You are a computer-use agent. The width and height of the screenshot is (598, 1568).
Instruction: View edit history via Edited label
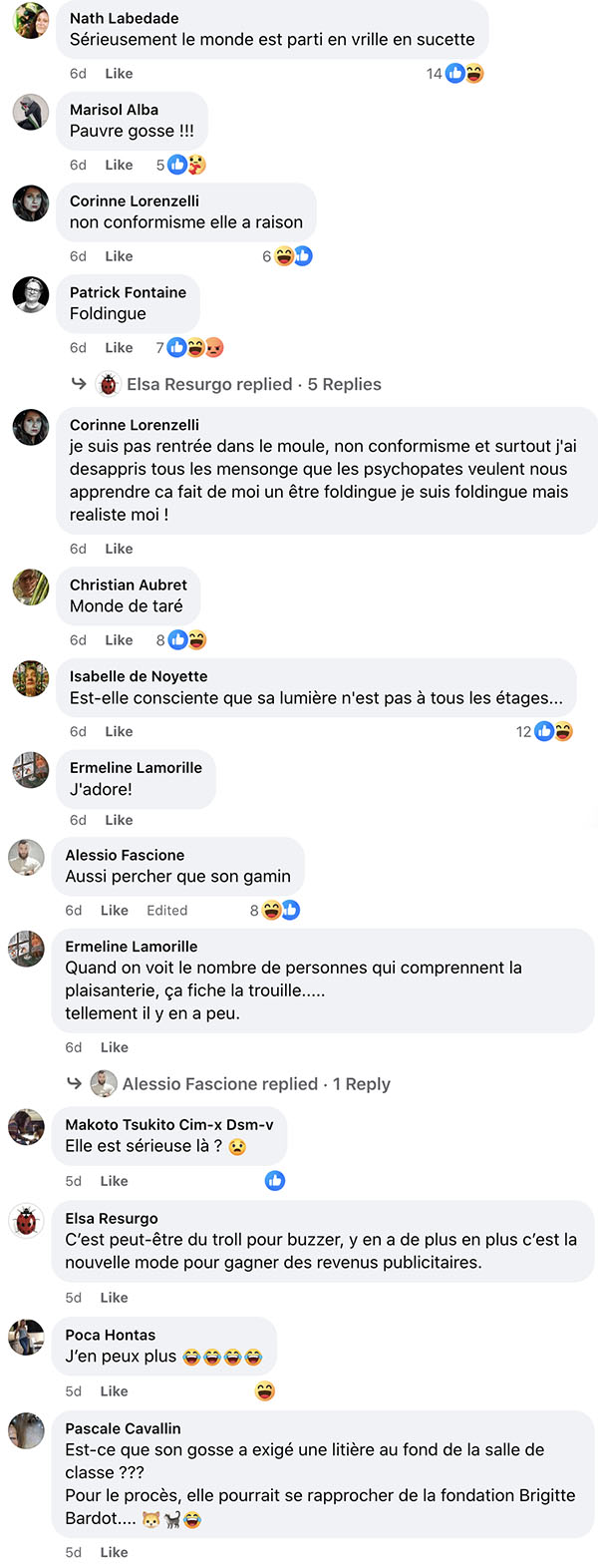click(x=167, y=910)
